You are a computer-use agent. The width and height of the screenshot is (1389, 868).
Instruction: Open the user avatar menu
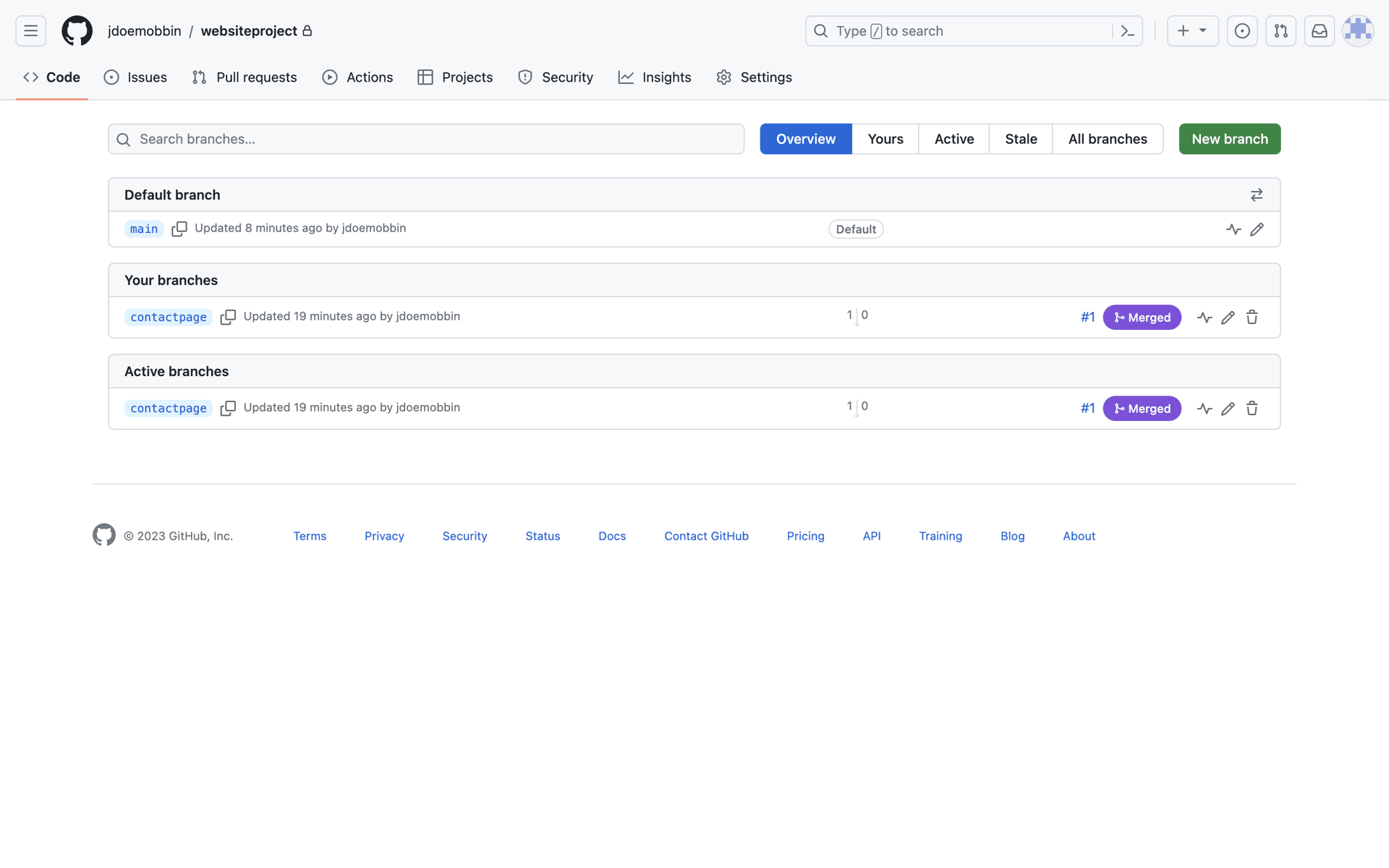pos(1358,31)
